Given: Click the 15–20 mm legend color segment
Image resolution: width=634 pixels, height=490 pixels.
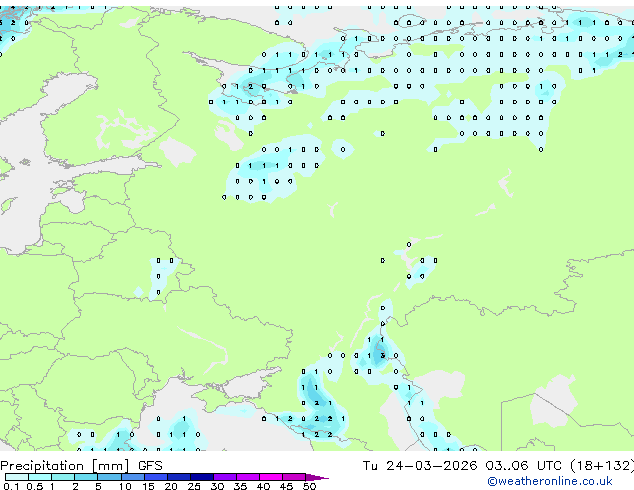Looking at the screenshot, I should (x=155, y=477).
